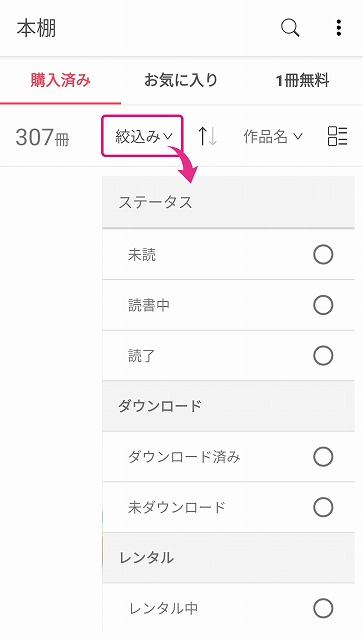This screenshot has height=640, width=363.
Task: Click the ダウンロード section header
Action: click(228, 406)
